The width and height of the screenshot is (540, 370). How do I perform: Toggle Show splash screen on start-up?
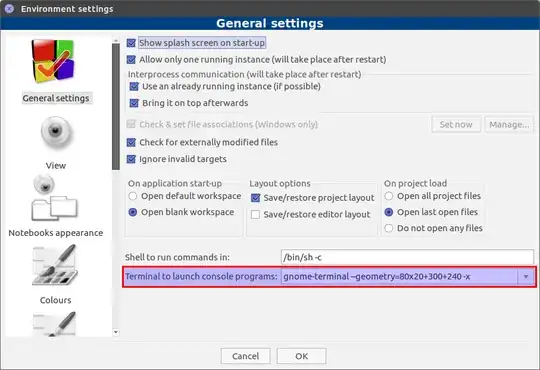click(x=131, y=43)
